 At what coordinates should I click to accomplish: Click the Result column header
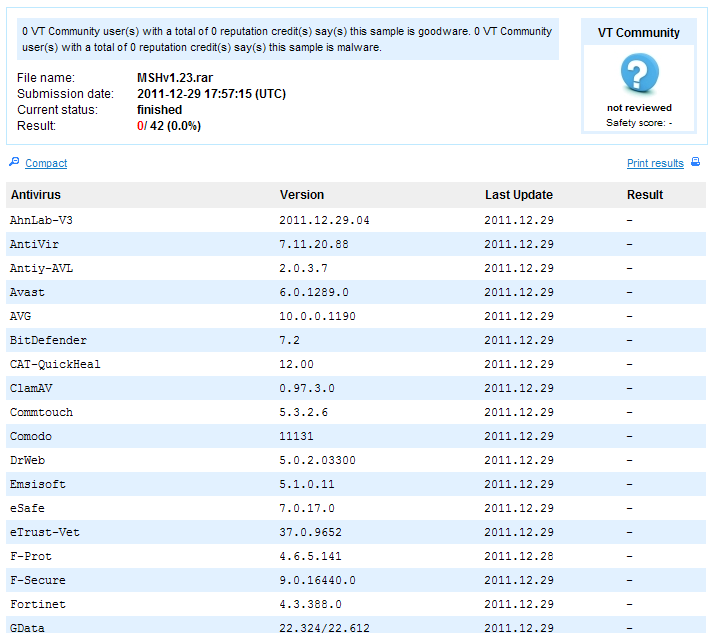coord(645,195)
